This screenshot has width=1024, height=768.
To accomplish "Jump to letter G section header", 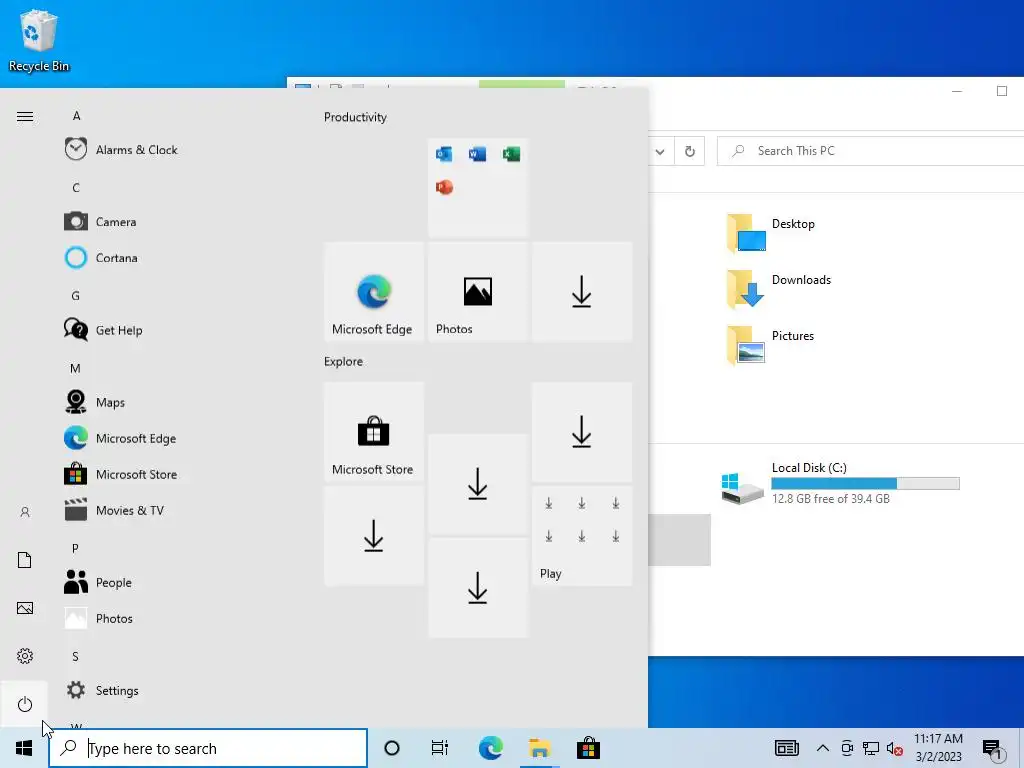I will coord(76,296).
